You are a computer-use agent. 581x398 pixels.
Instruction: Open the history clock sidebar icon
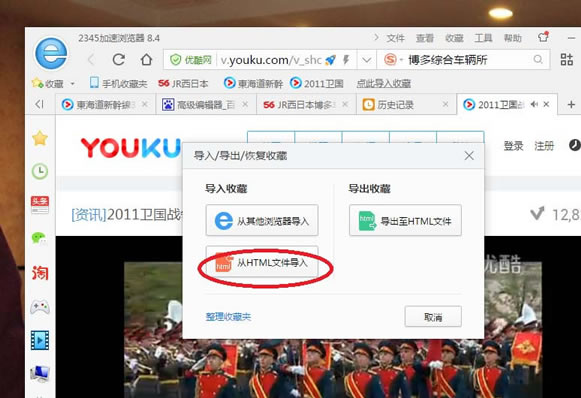coord(40,172)
